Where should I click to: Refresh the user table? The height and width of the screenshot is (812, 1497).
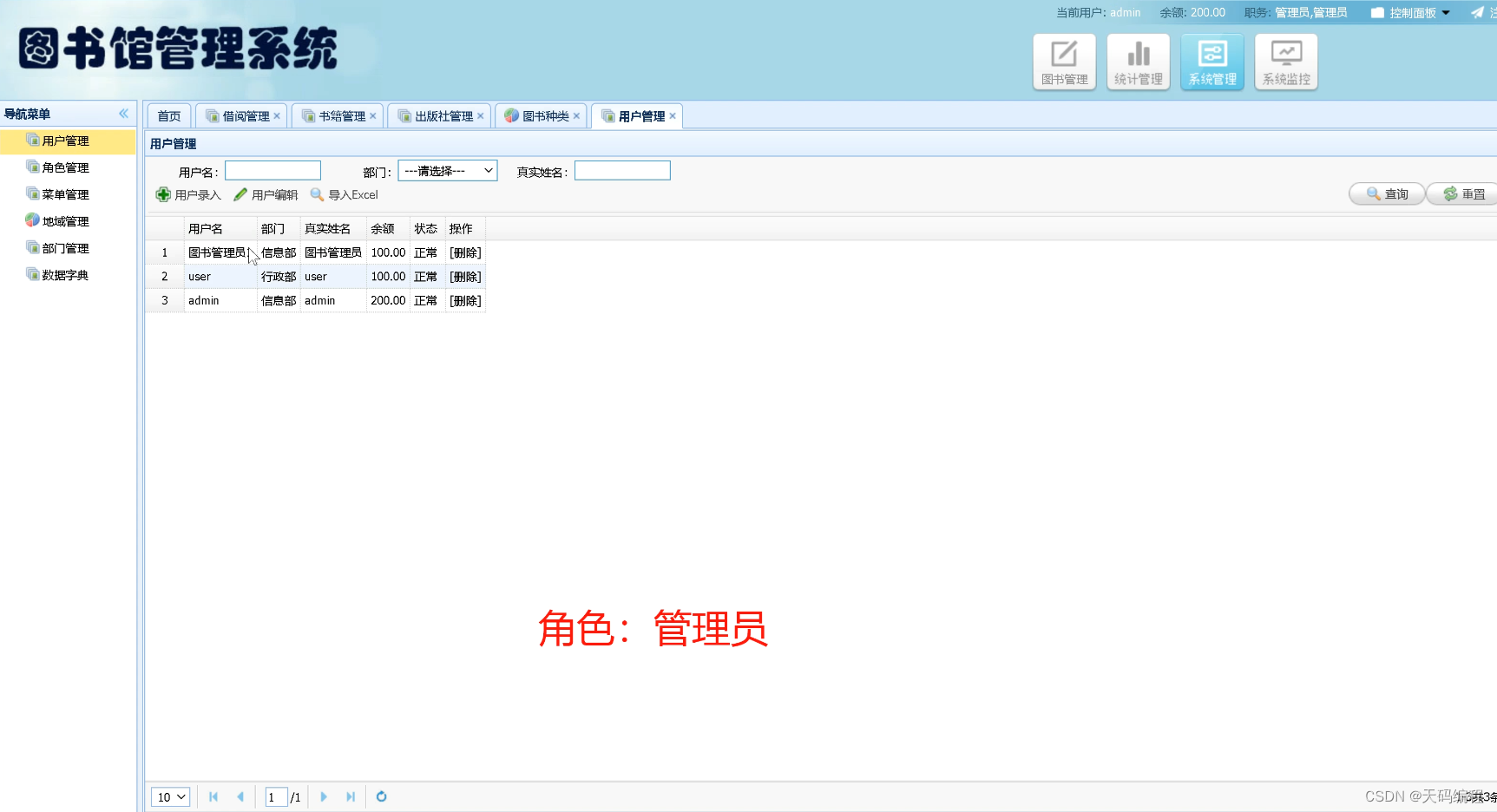tap(381, 796)
